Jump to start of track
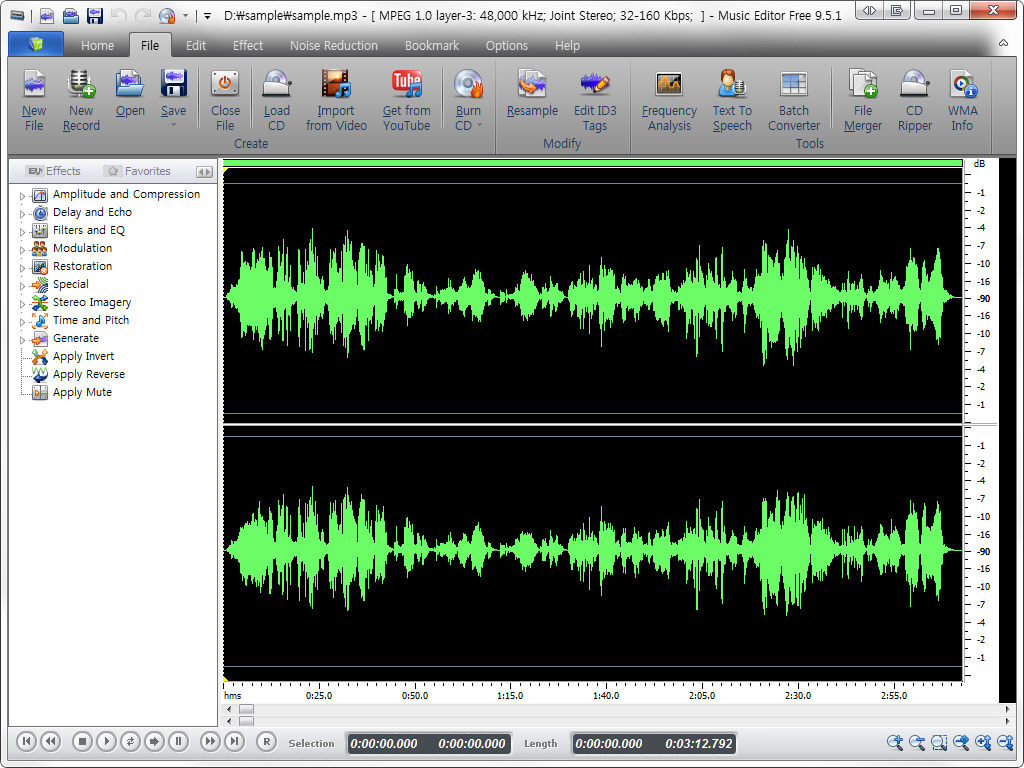Viewport: 1024px width, 768px height. coord(26,741)
